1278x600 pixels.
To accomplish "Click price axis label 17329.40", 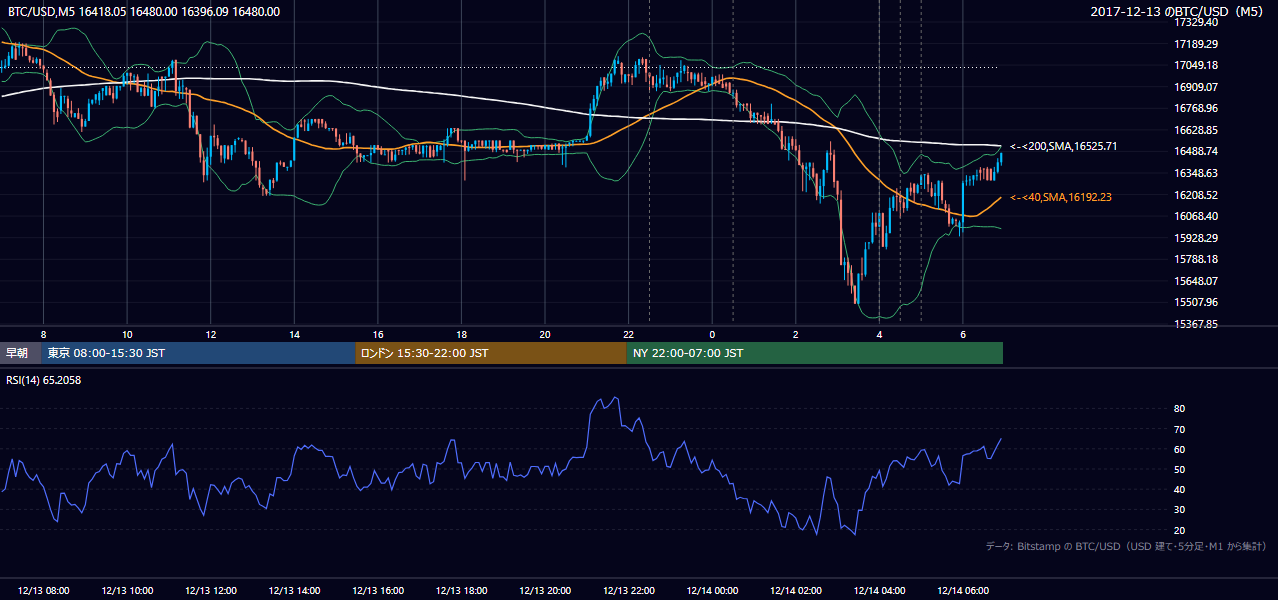I will point(1196,22).
